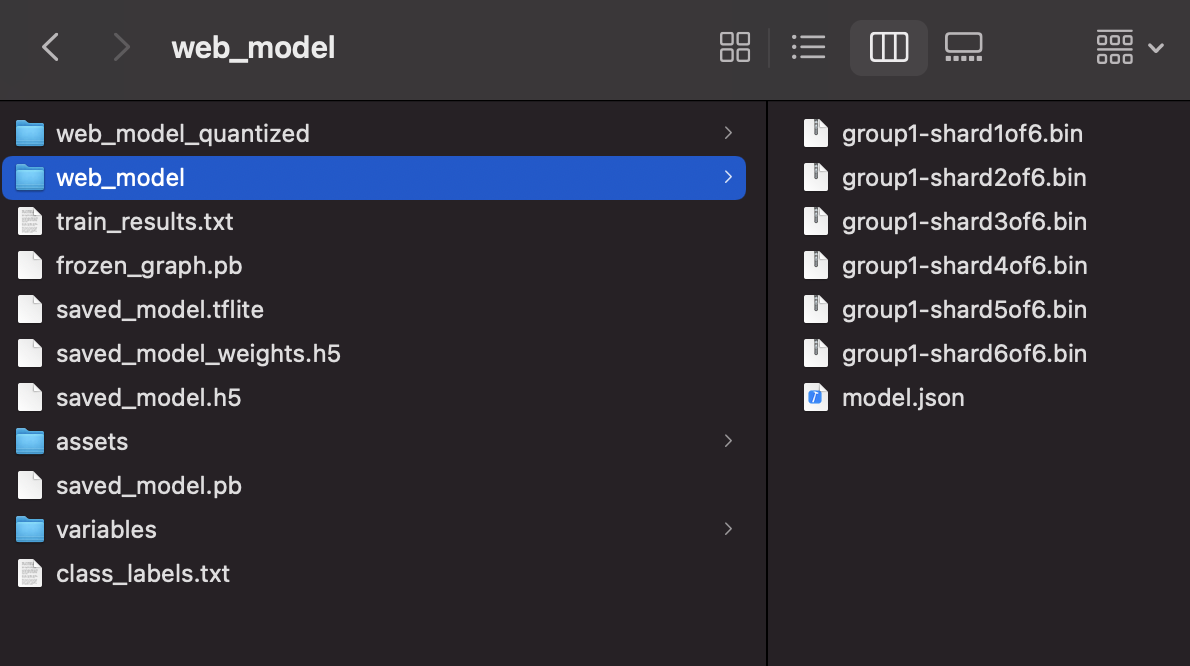
Task: Click the model.json file icon
Action: 815,397
